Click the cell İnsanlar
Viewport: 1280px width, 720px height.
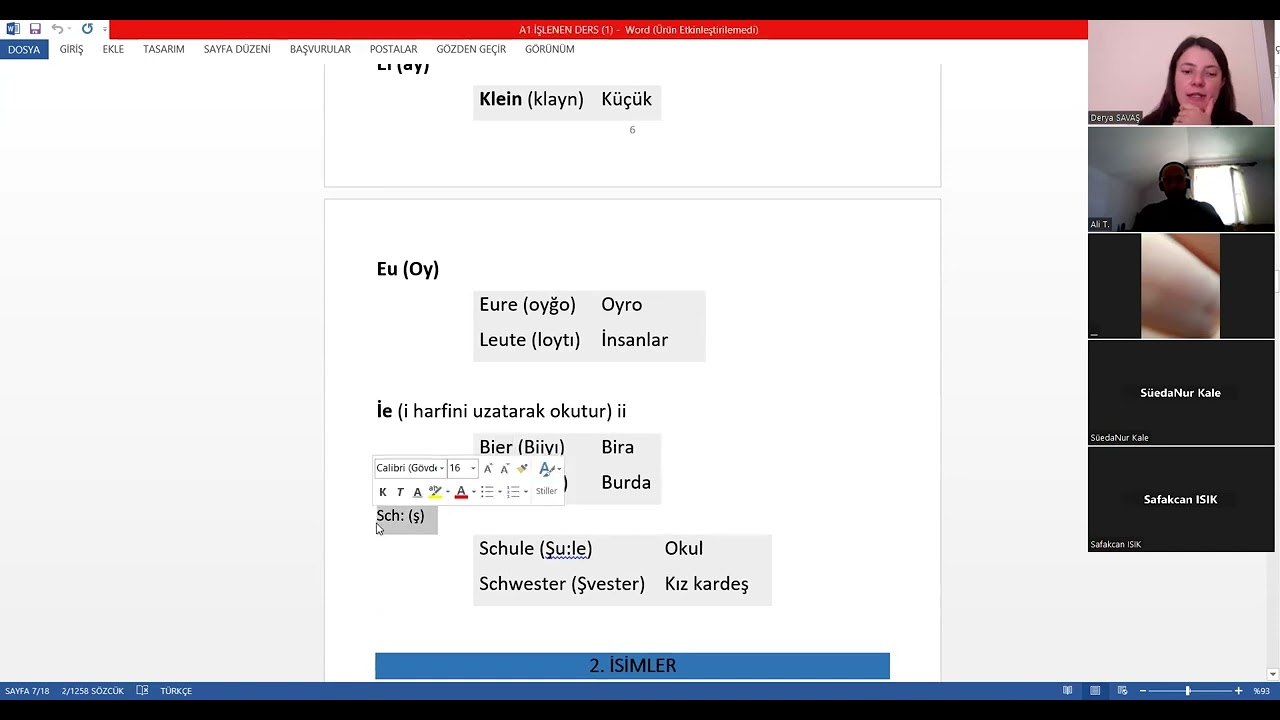coord(634,340)
